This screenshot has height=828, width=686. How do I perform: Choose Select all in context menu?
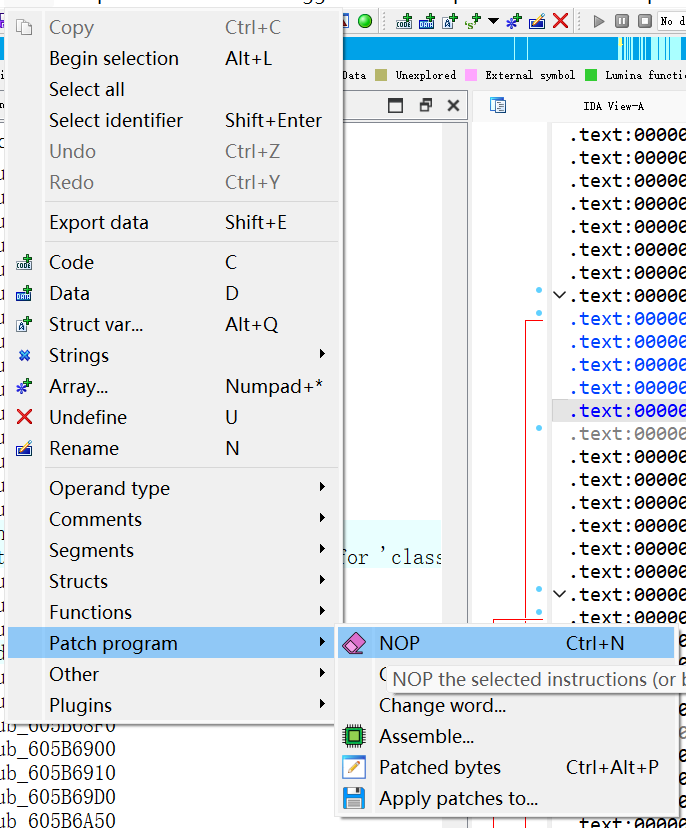(x=173, y=90)
